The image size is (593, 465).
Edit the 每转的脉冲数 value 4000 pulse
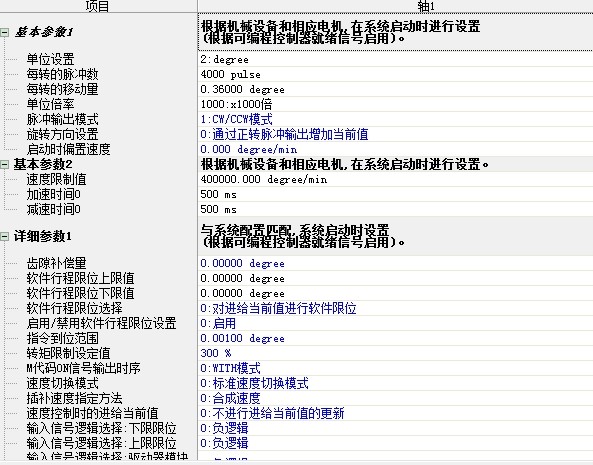(395, 74)
